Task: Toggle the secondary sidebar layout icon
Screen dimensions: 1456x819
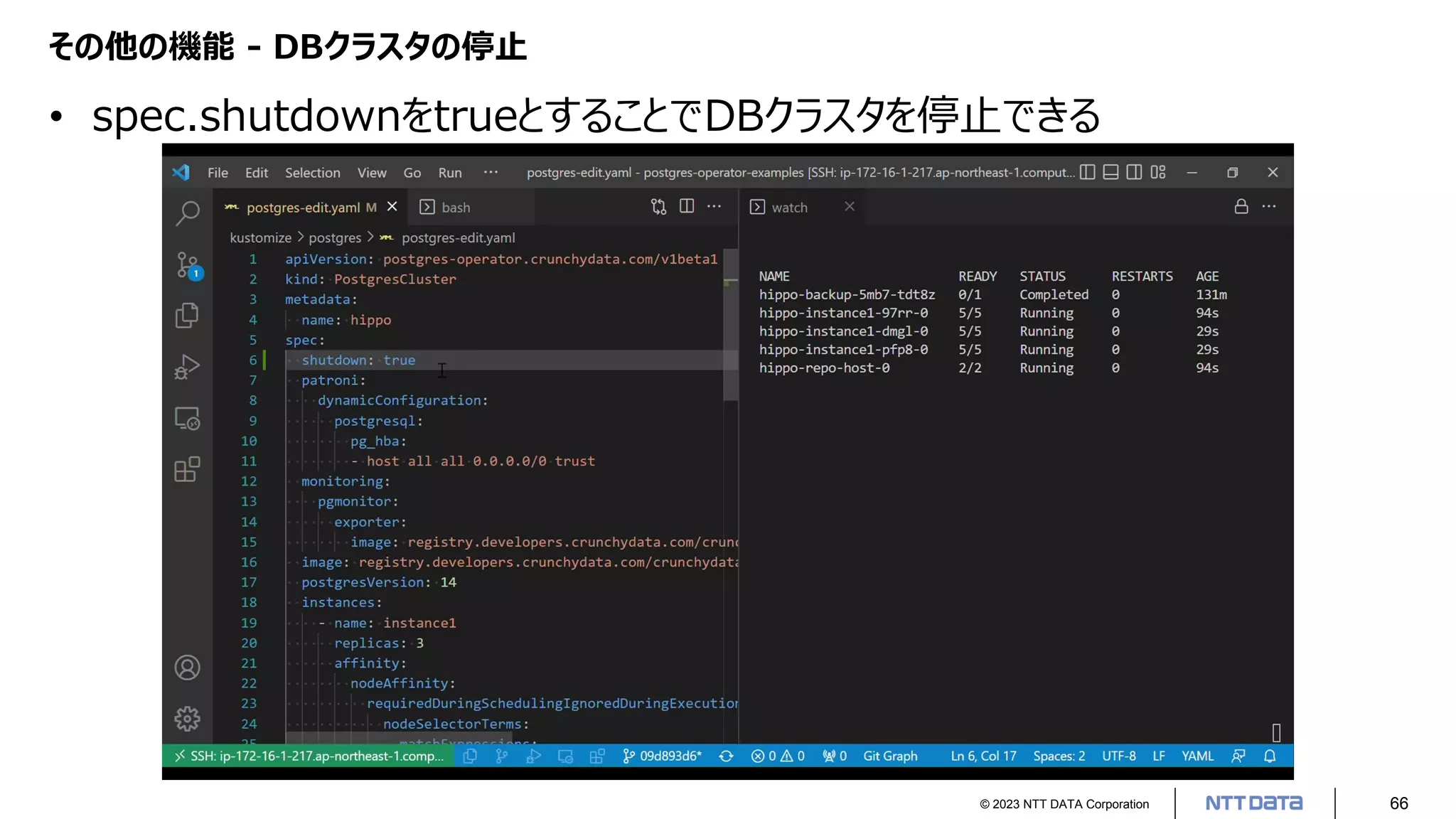Action: [1135, 172]
